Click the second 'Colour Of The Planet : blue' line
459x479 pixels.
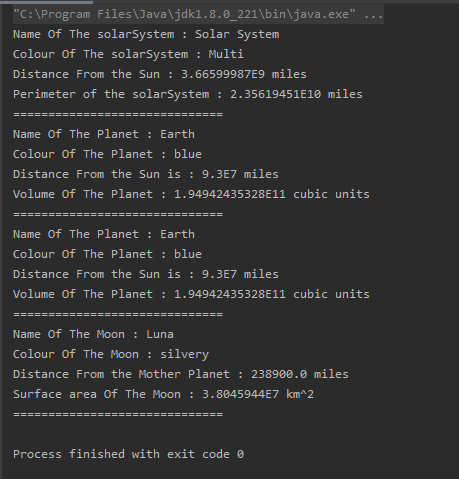click(x=107, y=254)
